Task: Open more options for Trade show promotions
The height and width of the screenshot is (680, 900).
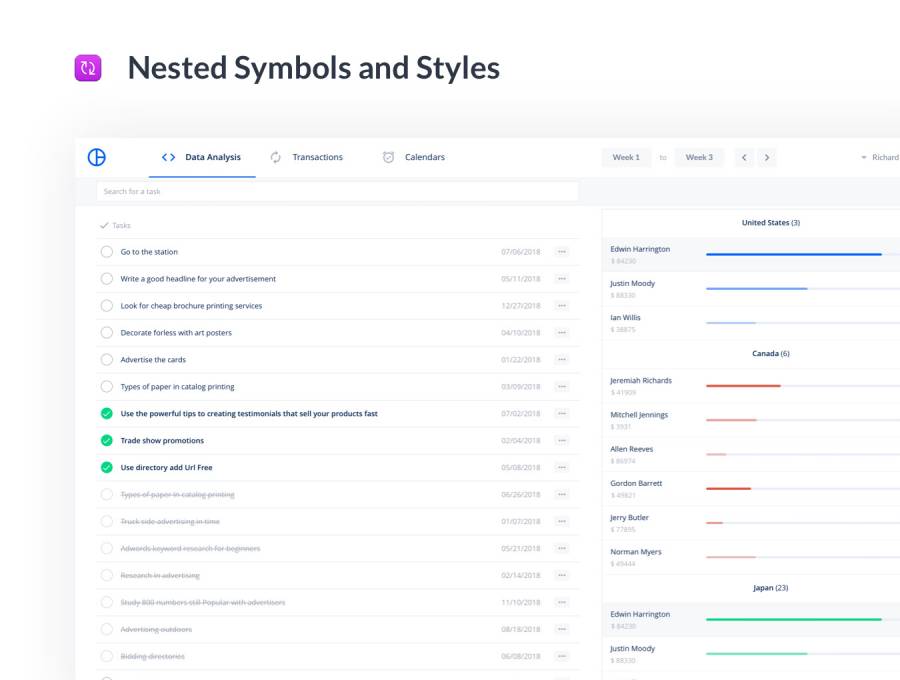Action: [x=562, y=441]
